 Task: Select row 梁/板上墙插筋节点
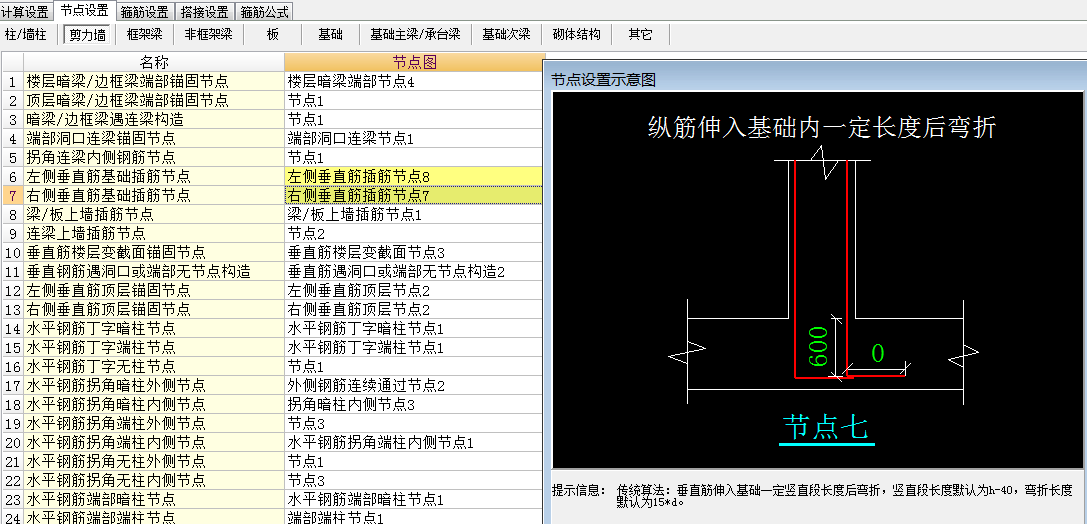pyautogui.click(x=154, y=215)
